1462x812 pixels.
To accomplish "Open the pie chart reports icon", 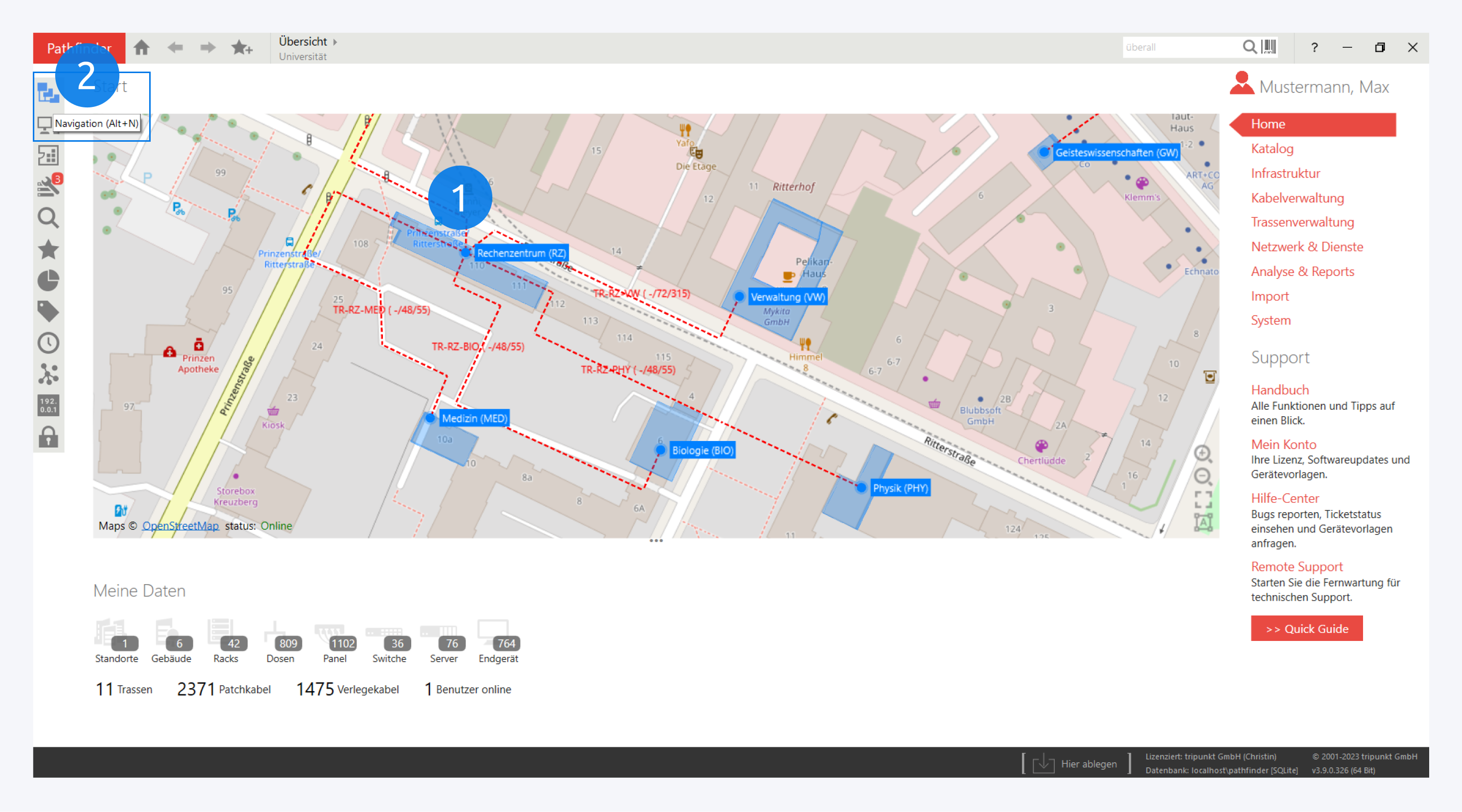I will [x=48, y=280].
